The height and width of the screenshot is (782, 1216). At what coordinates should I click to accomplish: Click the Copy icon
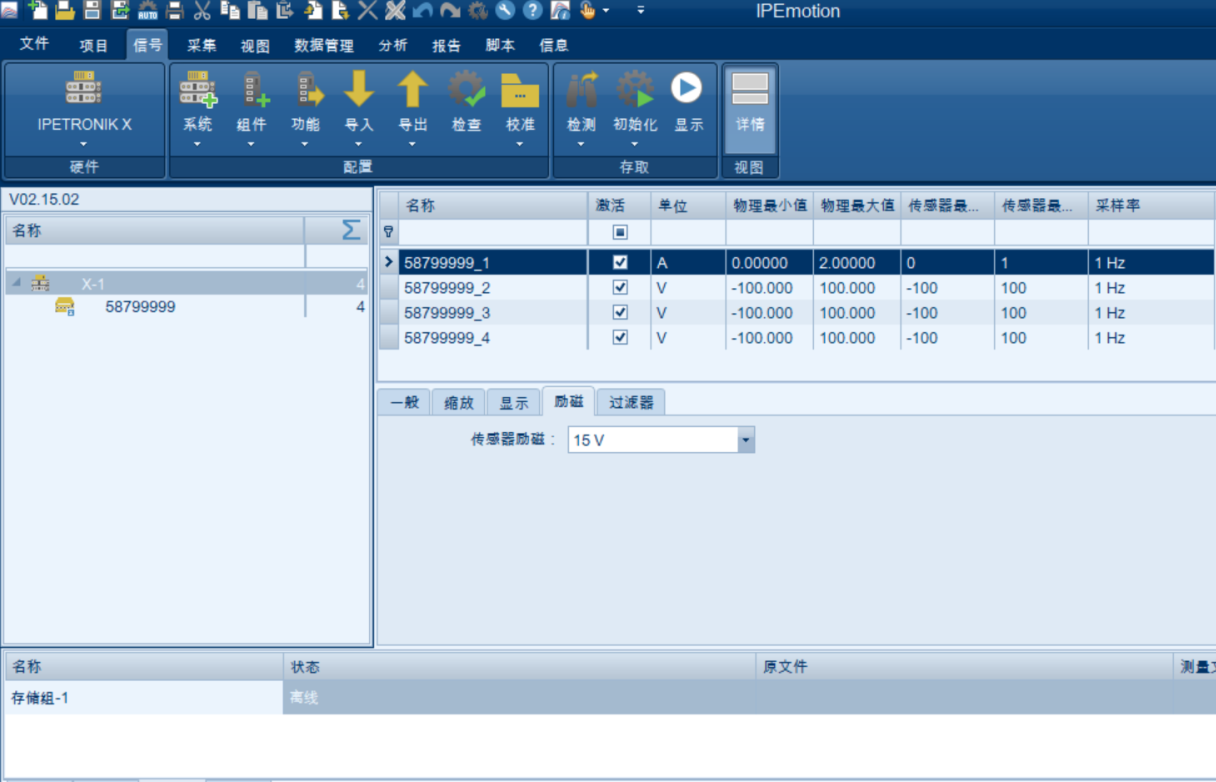tap(230, 11)
